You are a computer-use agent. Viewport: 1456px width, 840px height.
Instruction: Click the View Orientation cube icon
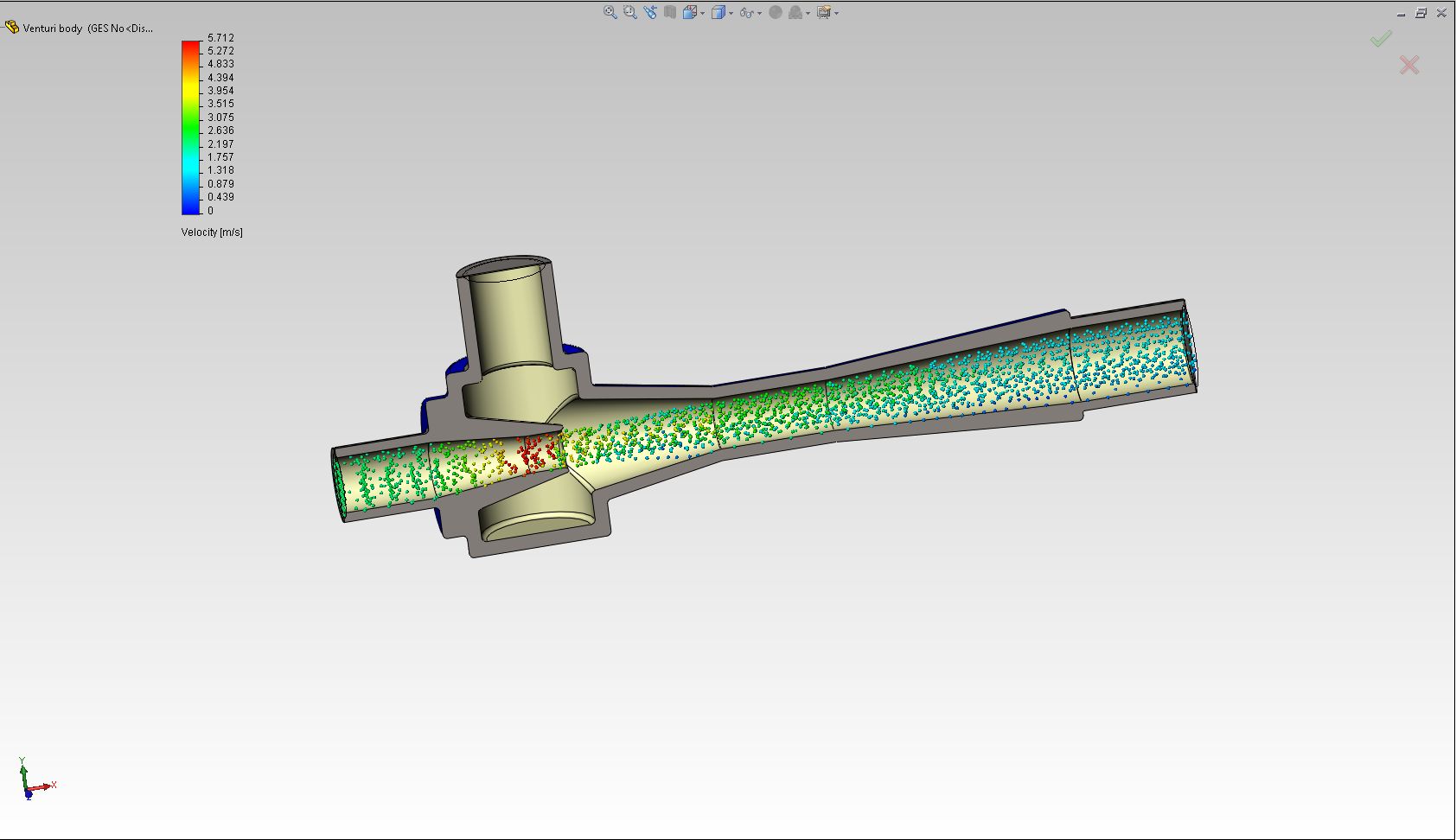coord(690,12)
